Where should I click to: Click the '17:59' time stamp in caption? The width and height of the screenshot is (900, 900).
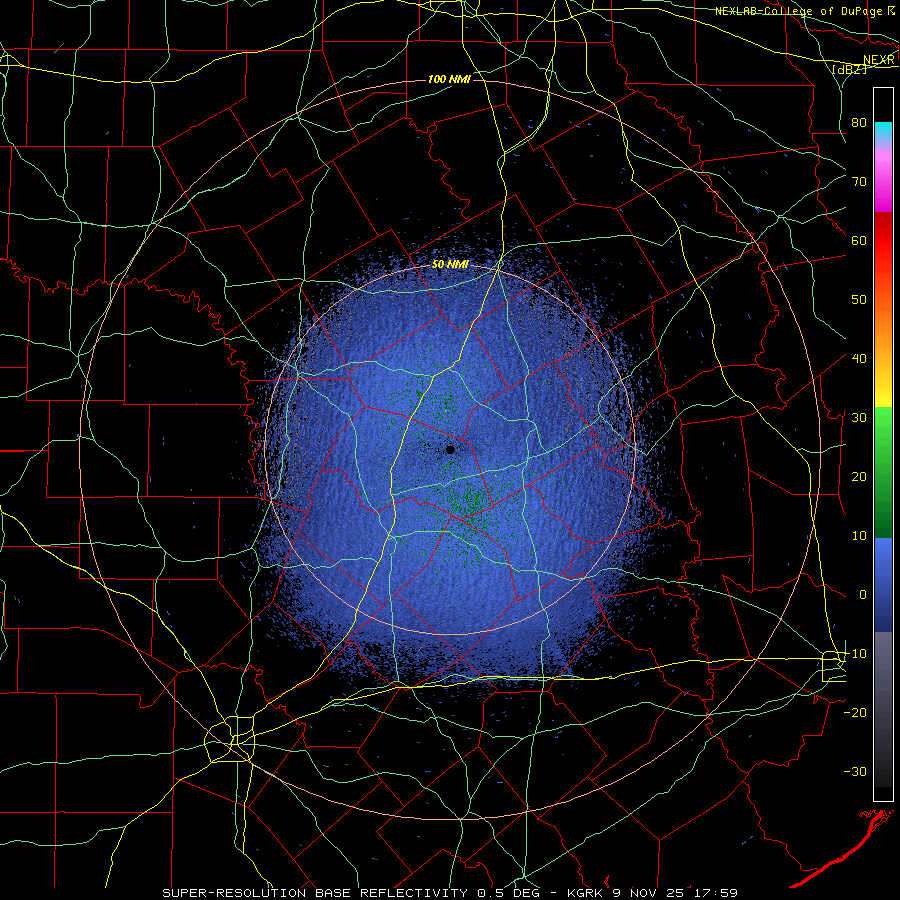click(714, 893)
